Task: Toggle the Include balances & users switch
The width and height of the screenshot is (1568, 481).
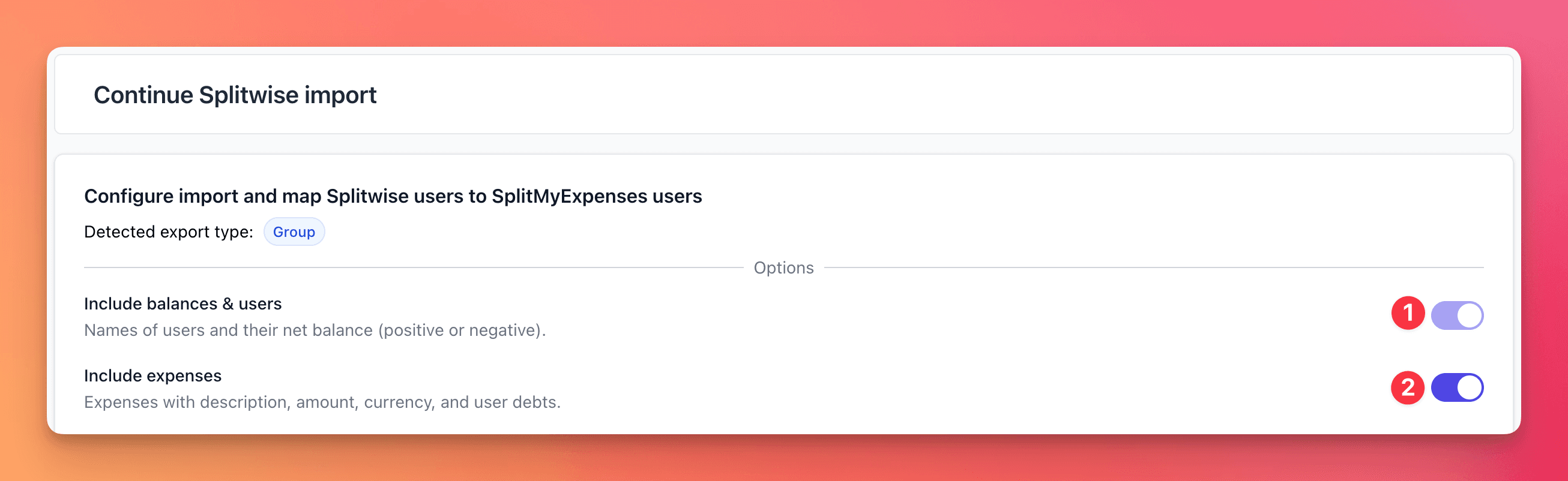Action: [x=1456, y=315]
